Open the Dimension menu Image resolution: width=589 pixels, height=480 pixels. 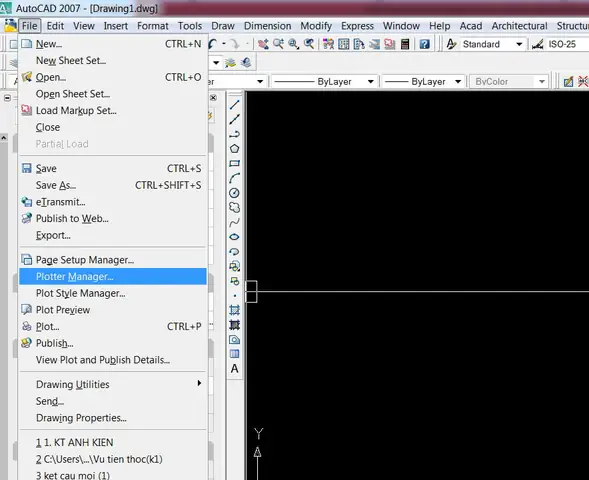point(267,26)
